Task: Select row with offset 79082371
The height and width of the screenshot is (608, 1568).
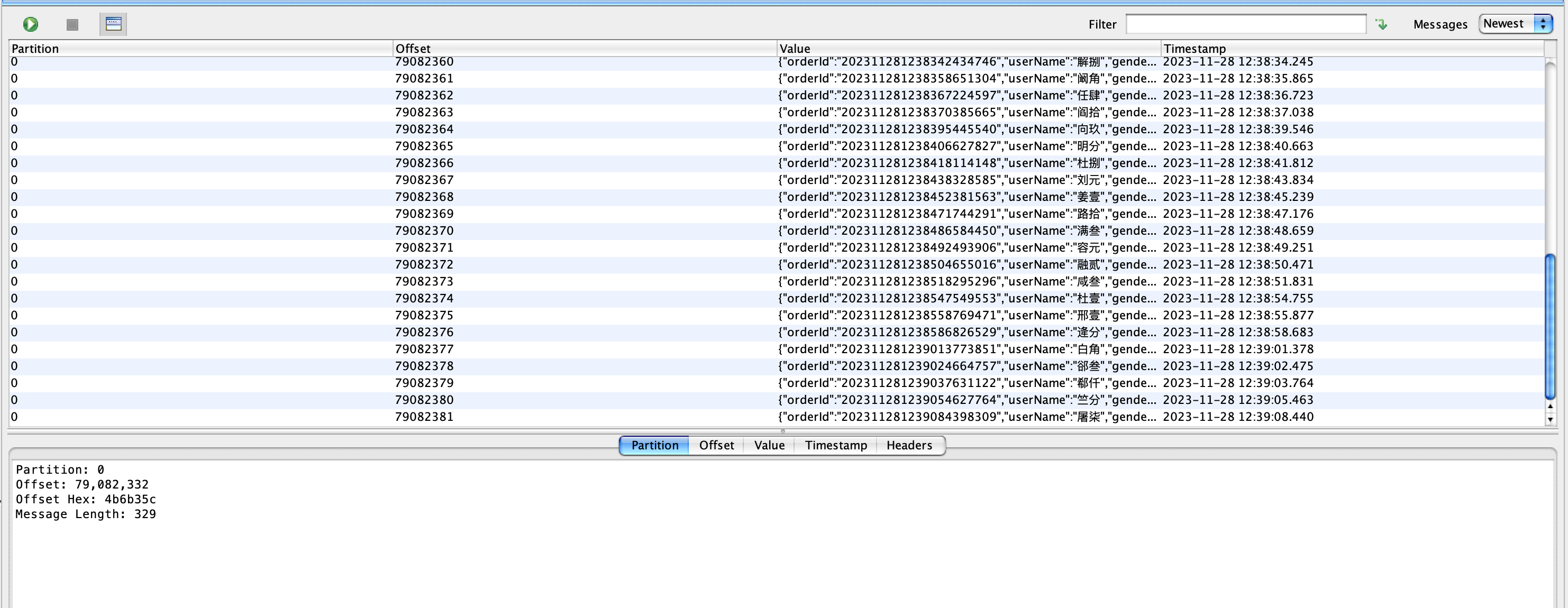Action: tap(777, 248)
